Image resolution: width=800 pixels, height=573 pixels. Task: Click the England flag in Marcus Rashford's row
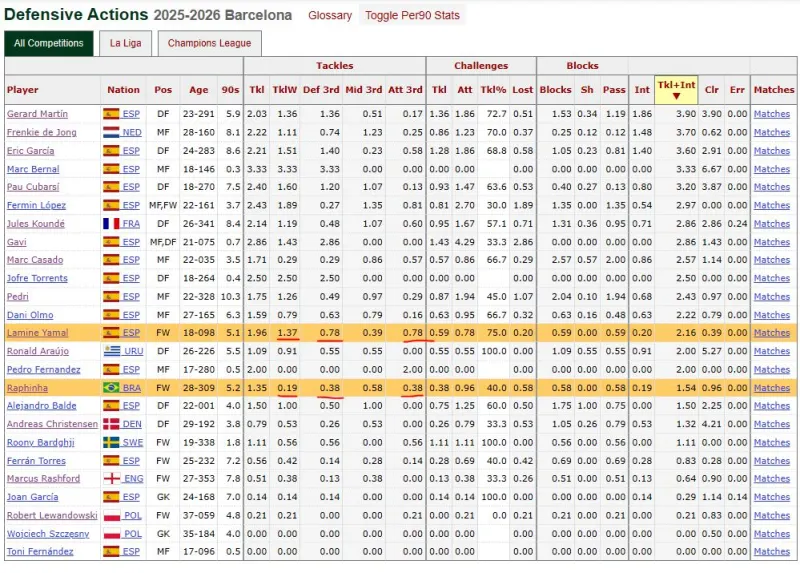point(111,479)
